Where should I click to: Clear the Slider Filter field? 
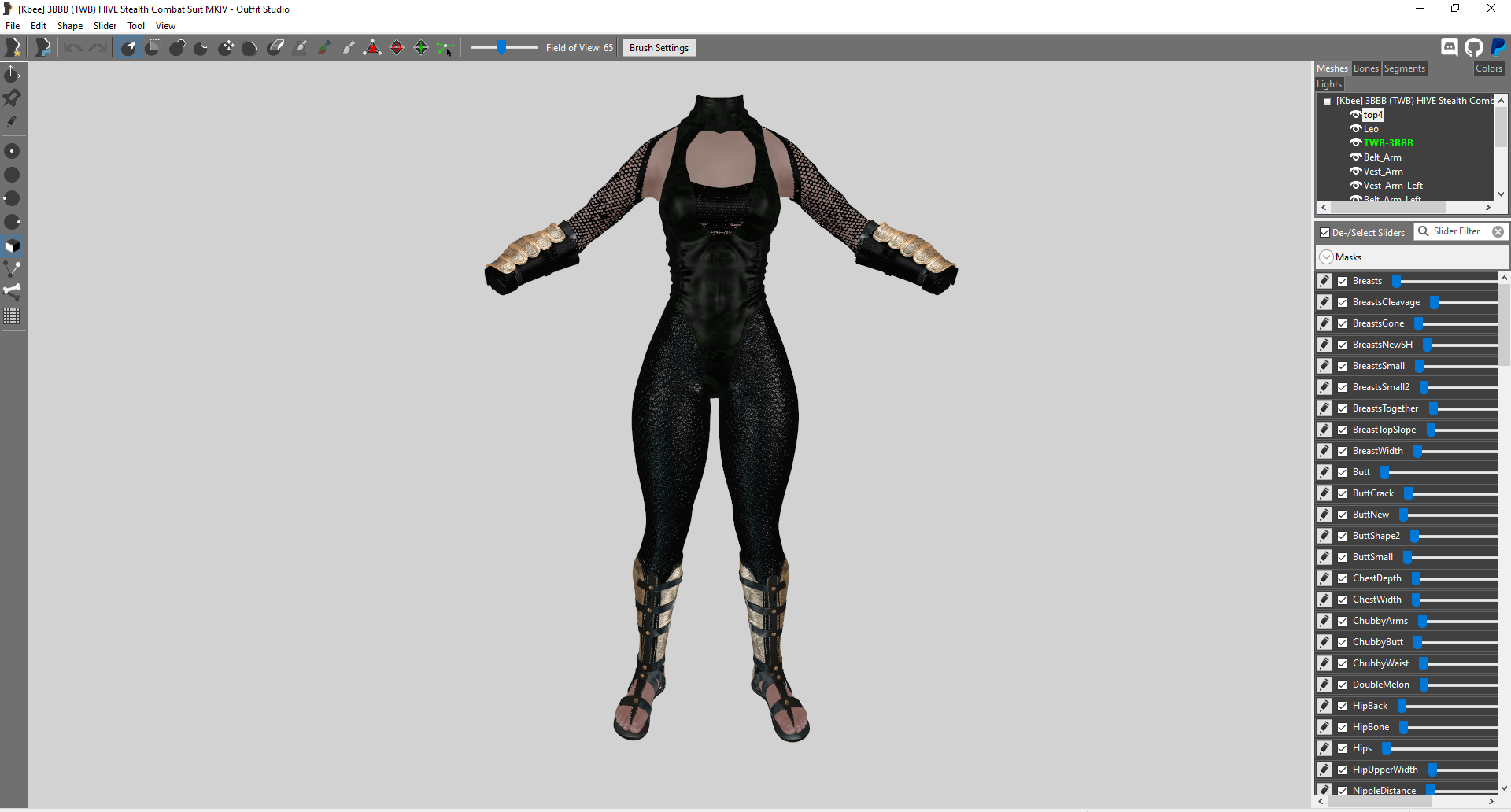pos(1498,231)
